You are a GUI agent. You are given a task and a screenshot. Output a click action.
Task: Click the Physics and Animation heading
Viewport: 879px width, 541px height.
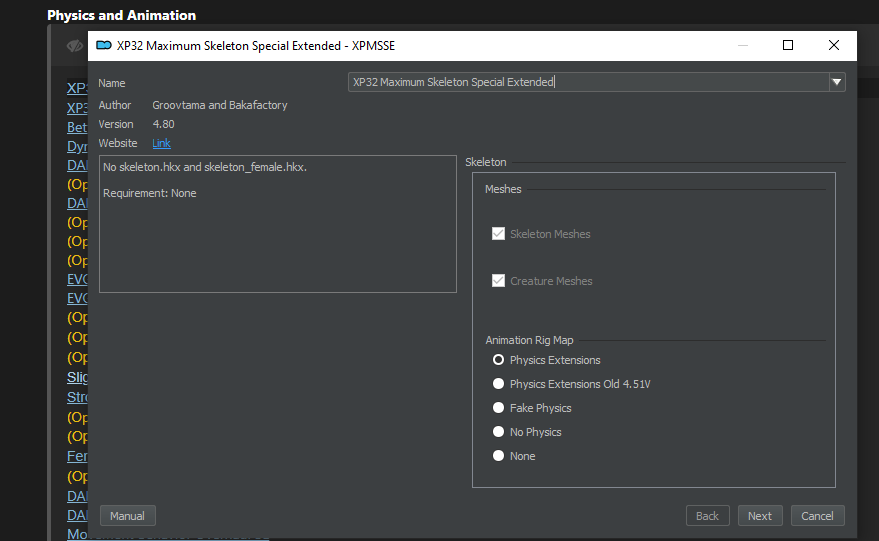(x=122, y=15)
